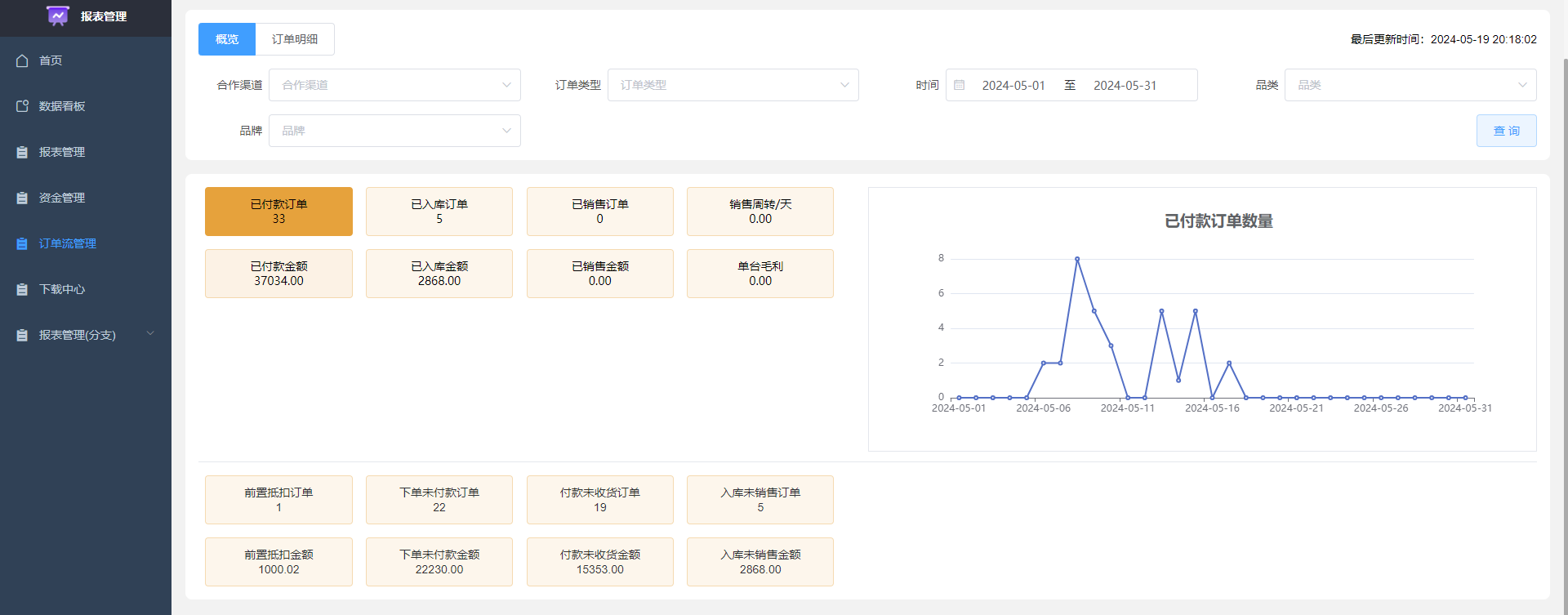Click the 已付款订单数量 chart title
This screenshot has height=615, width=1568.
click(1218, 221)
